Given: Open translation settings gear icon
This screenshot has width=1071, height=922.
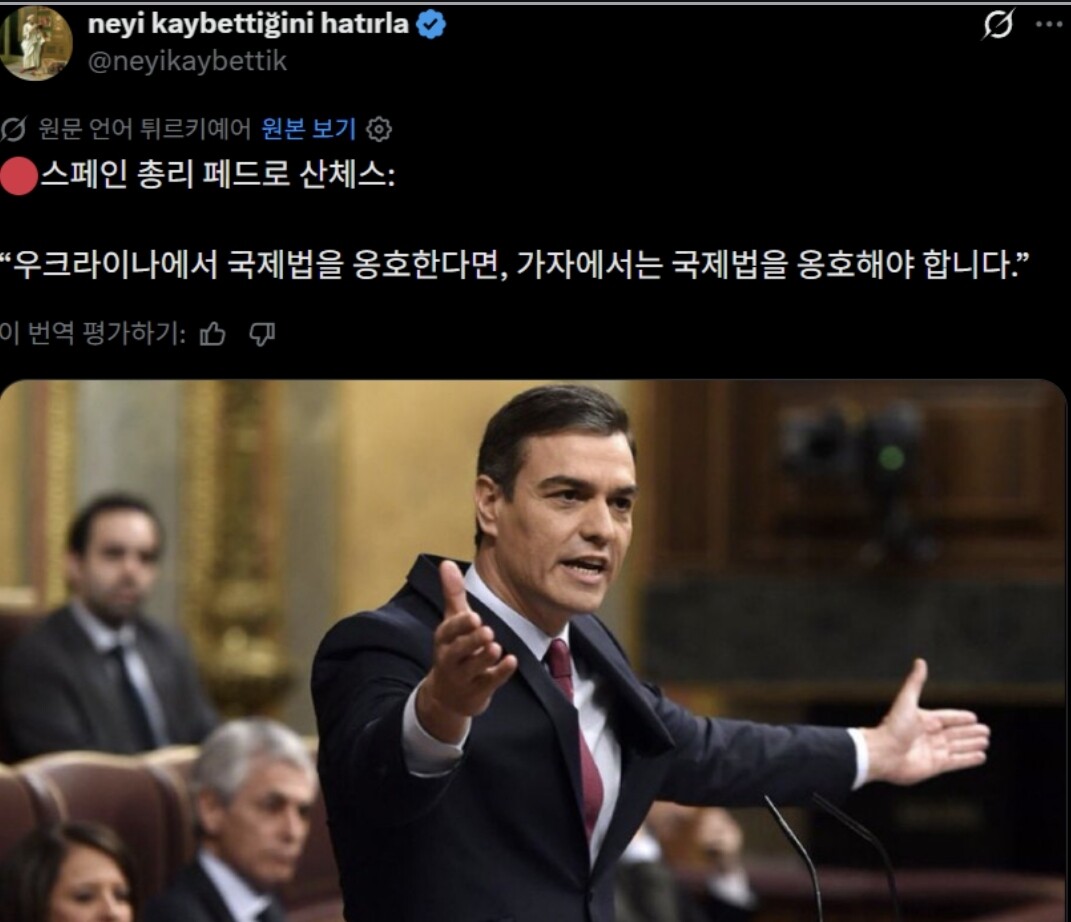Looking at the screenshot, I should pos(379,128).
